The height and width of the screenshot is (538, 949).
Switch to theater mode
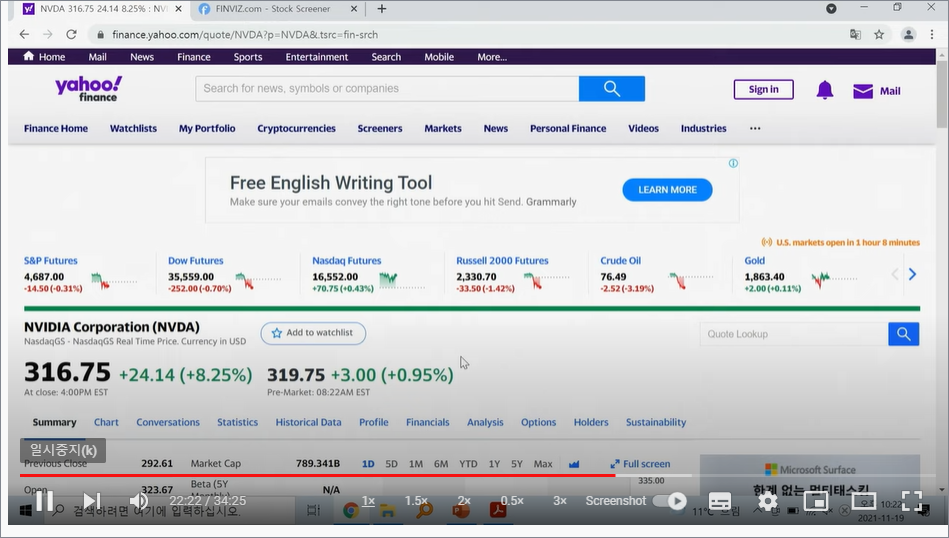click(x=864, y=501)
